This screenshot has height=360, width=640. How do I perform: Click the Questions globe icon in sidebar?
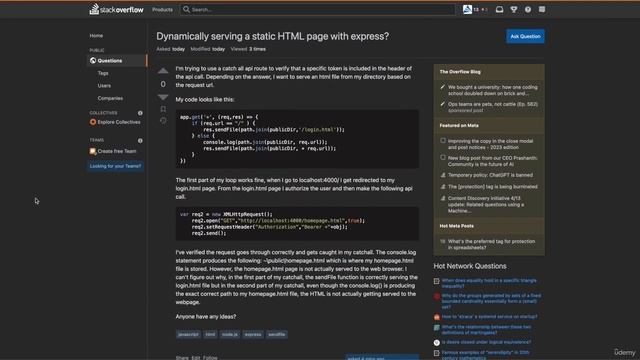(93, 60)
